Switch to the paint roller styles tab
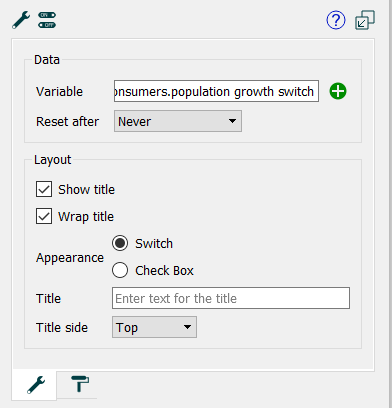Screen dimensions: 392x408 pos(80,384)
